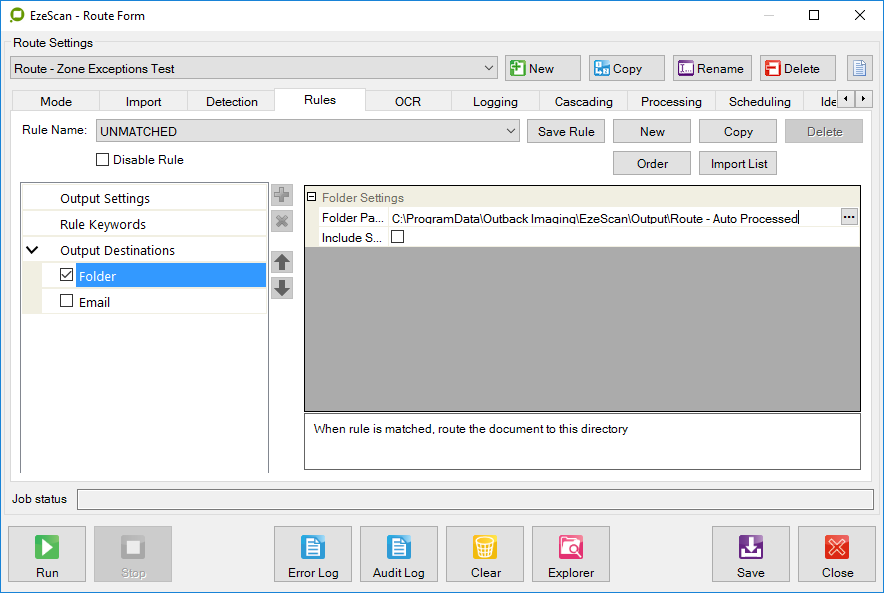This screenshot has height=593, width=884.
Task: Uncheck the Folder output destination
Action: tap(67, 275)
